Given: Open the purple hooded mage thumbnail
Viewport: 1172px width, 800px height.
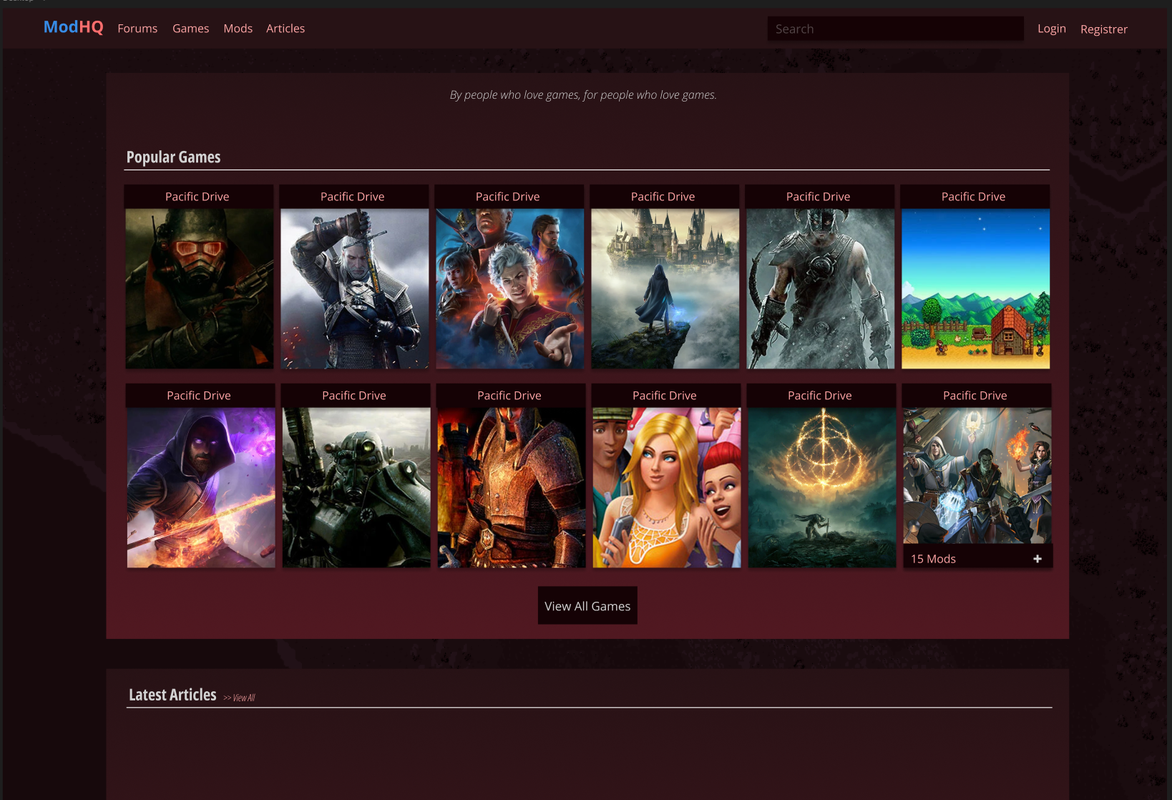Looking at the screenshot, I should (x=200, y=487).
